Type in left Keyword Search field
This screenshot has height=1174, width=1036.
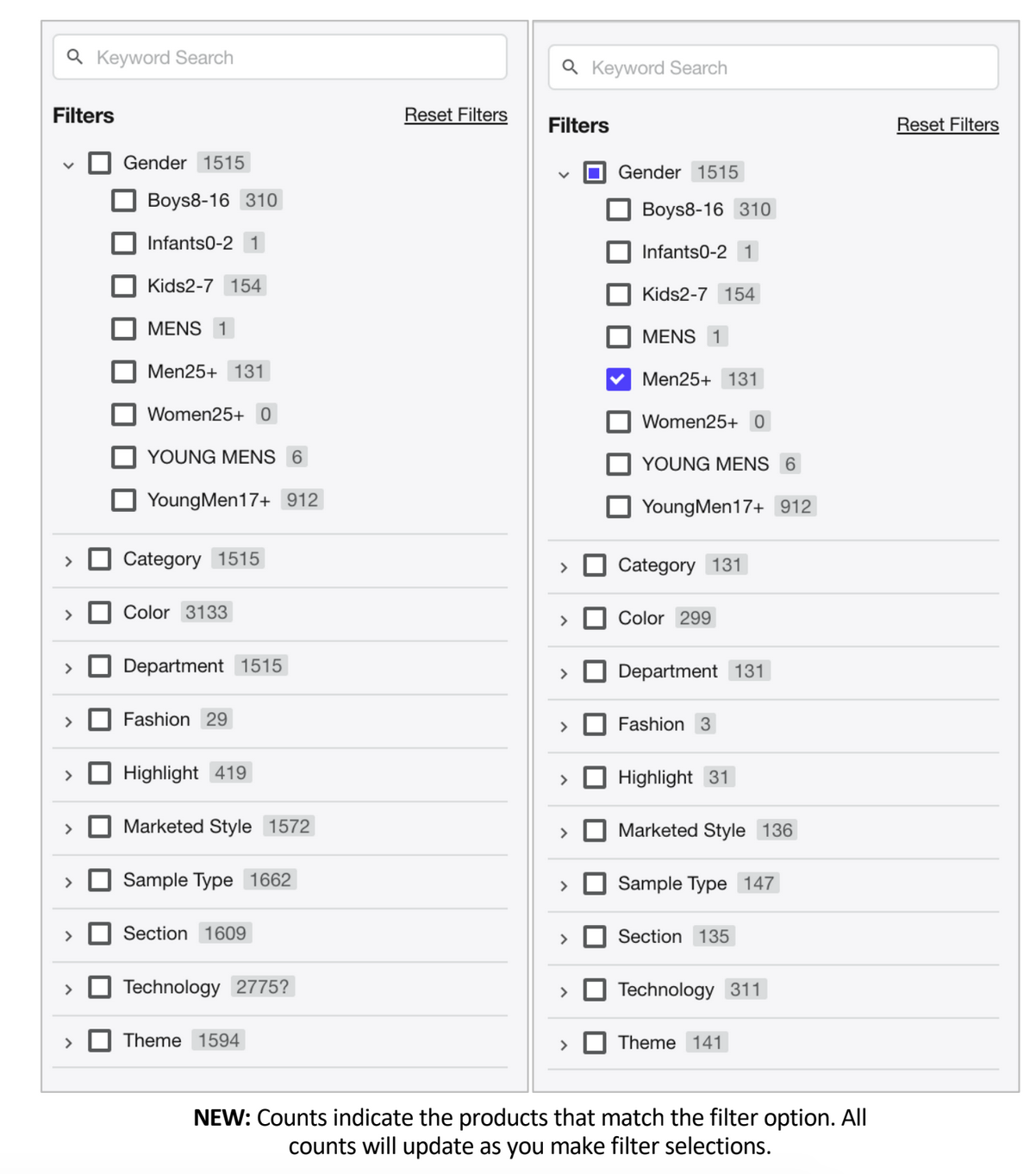293,58
